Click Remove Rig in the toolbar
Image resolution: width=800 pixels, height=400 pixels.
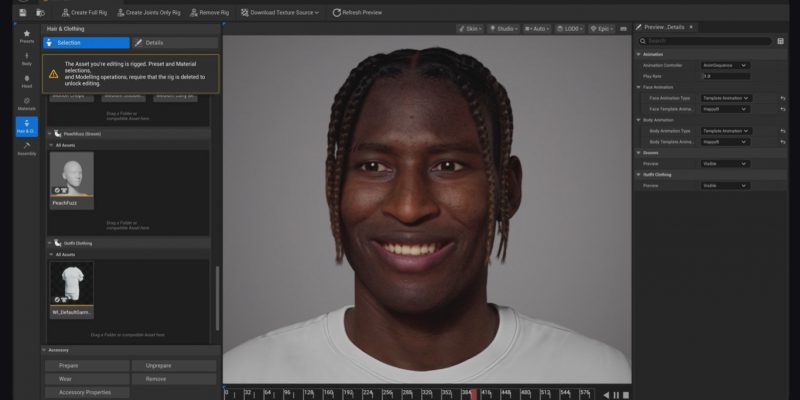[209, 12]
